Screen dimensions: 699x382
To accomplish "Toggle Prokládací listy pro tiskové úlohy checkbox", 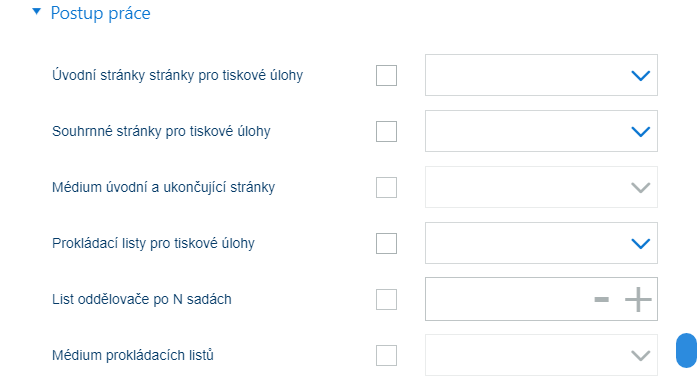I will tap(386, 243).
